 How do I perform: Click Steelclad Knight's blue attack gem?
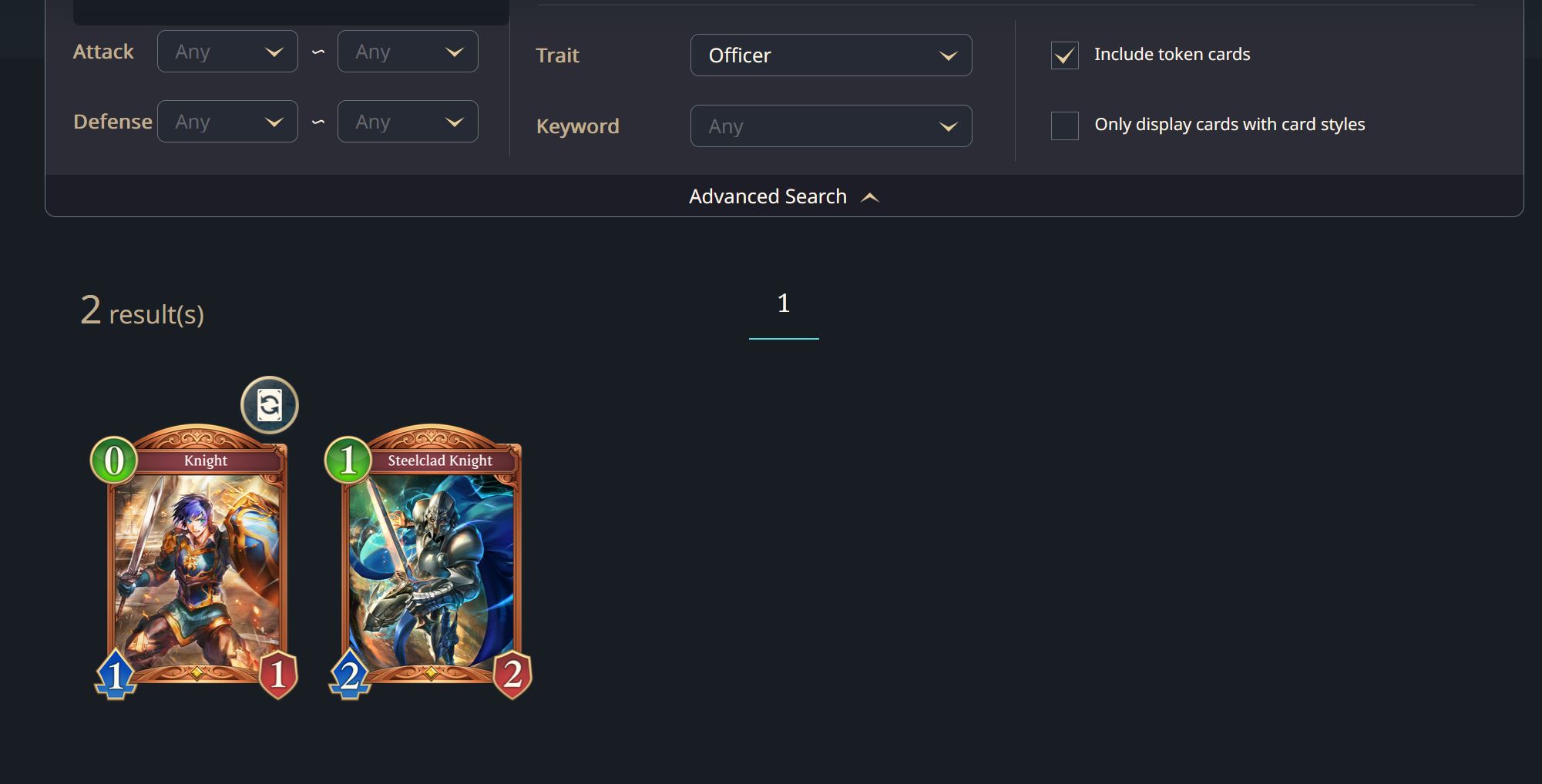[350, 675]
